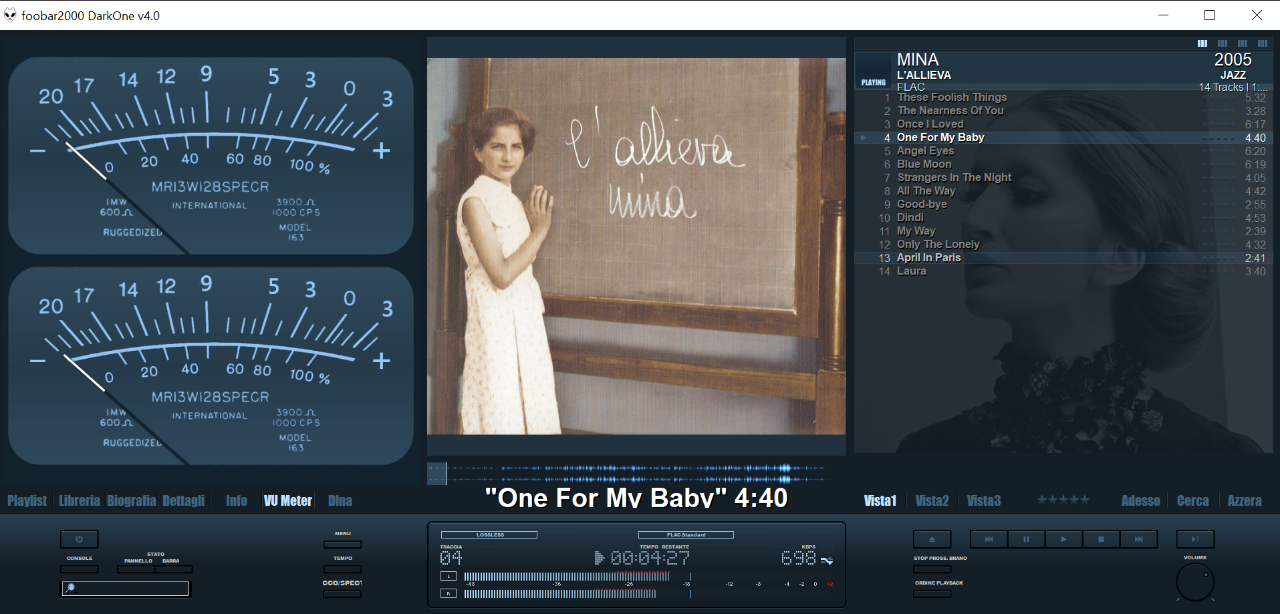
Task: Click the 00:04:27 remaining time display
Action: [650, 558]
